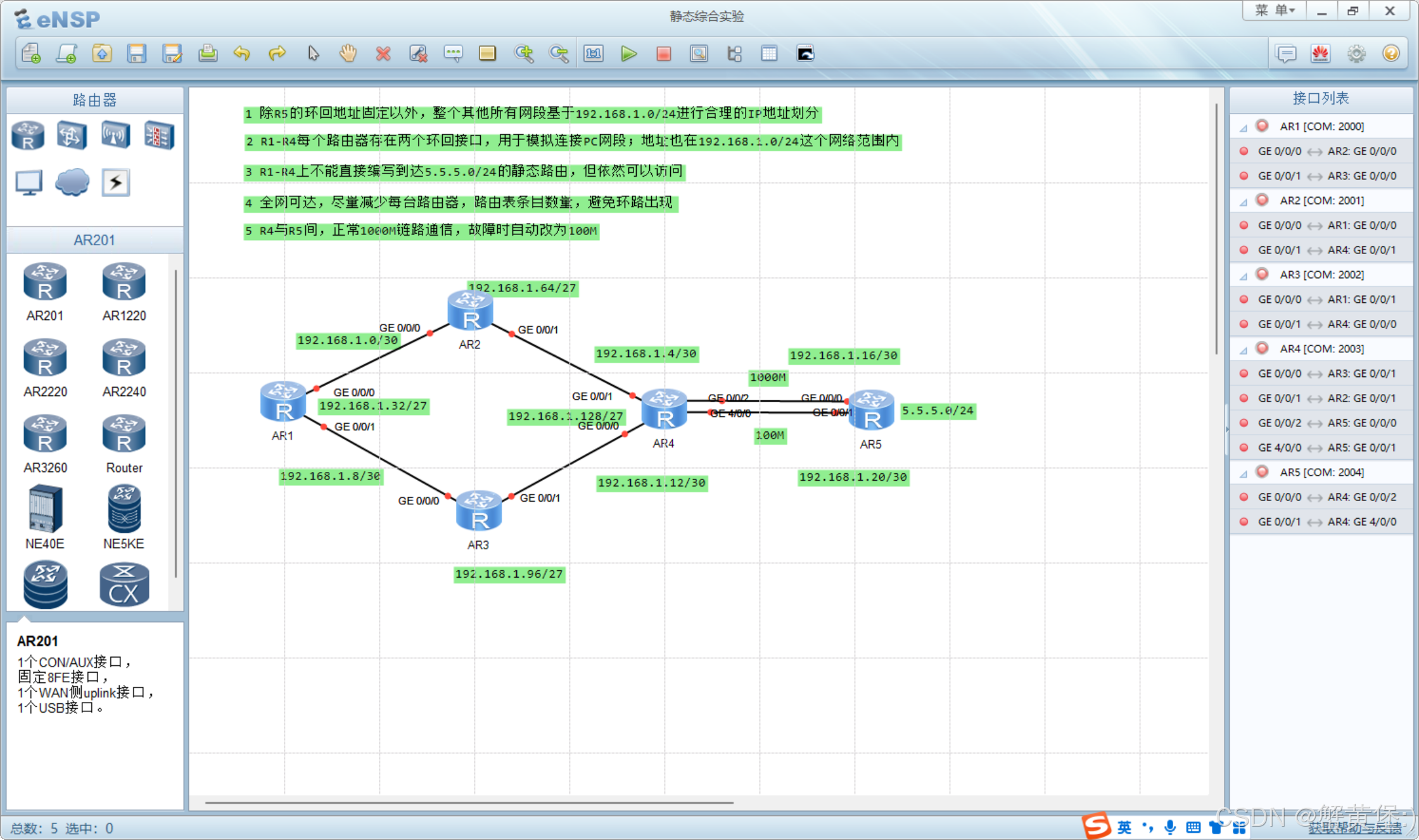Viewport: 1419px width, 840px height.
Task: Select the wireless WLAN device category icon
Action: [115, 135]
